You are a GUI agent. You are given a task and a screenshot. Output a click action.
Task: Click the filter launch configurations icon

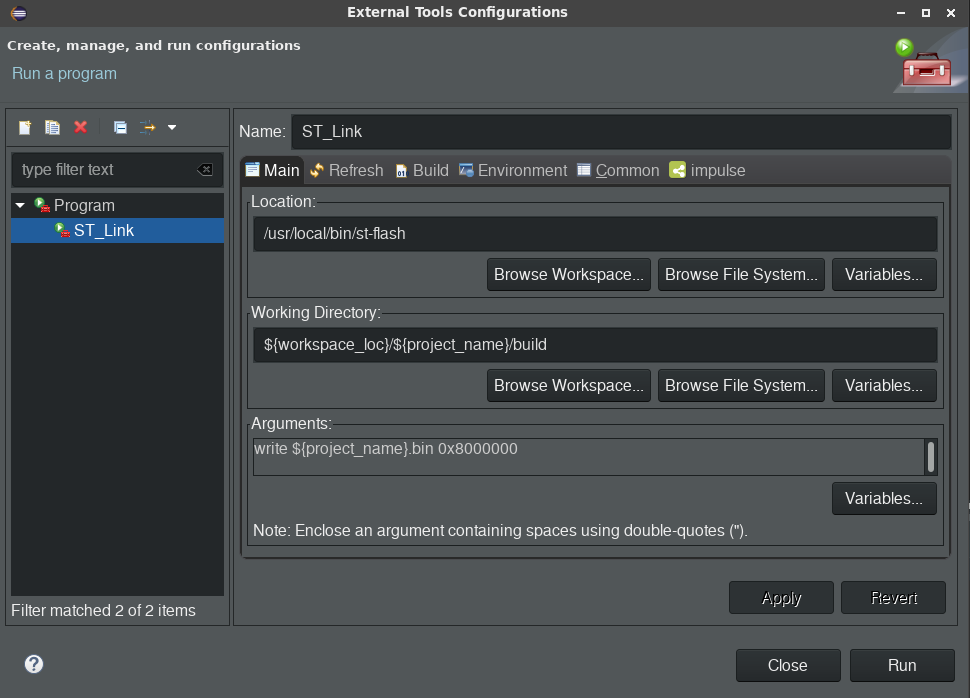[x=148, y=127]
